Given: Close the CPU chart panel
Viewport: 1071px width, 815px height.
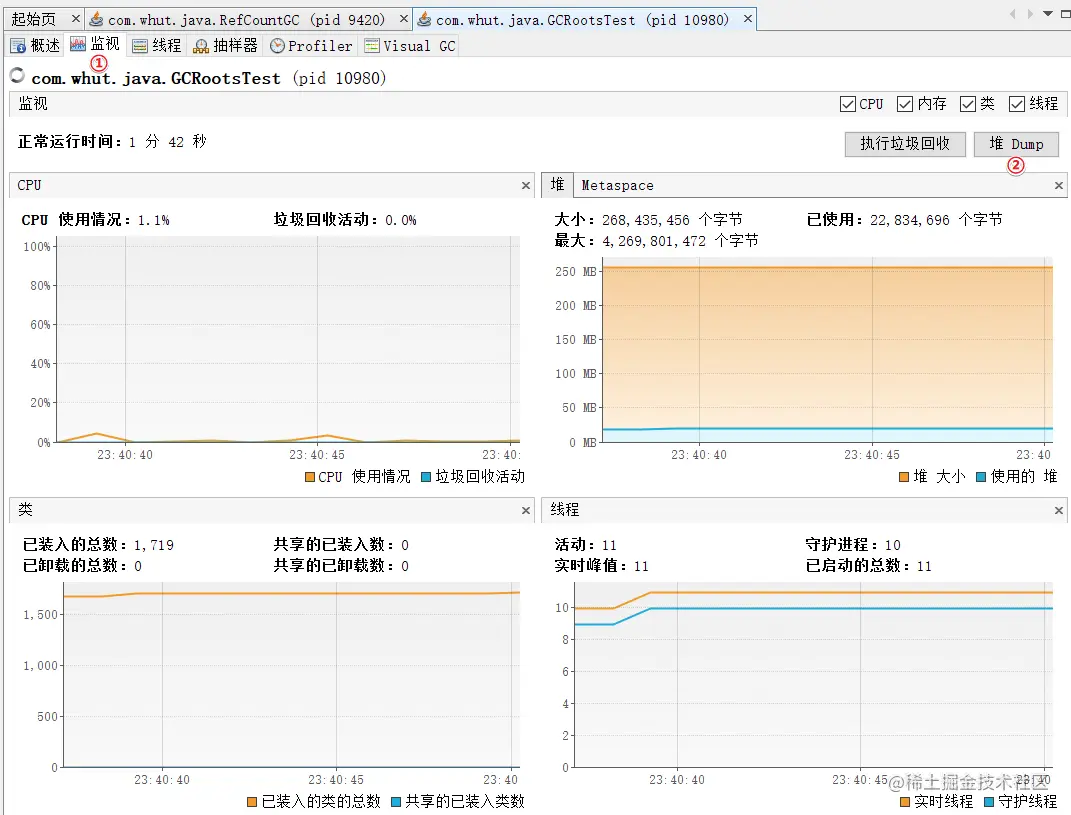Looking at the screenshot, I should click(526, 185).
